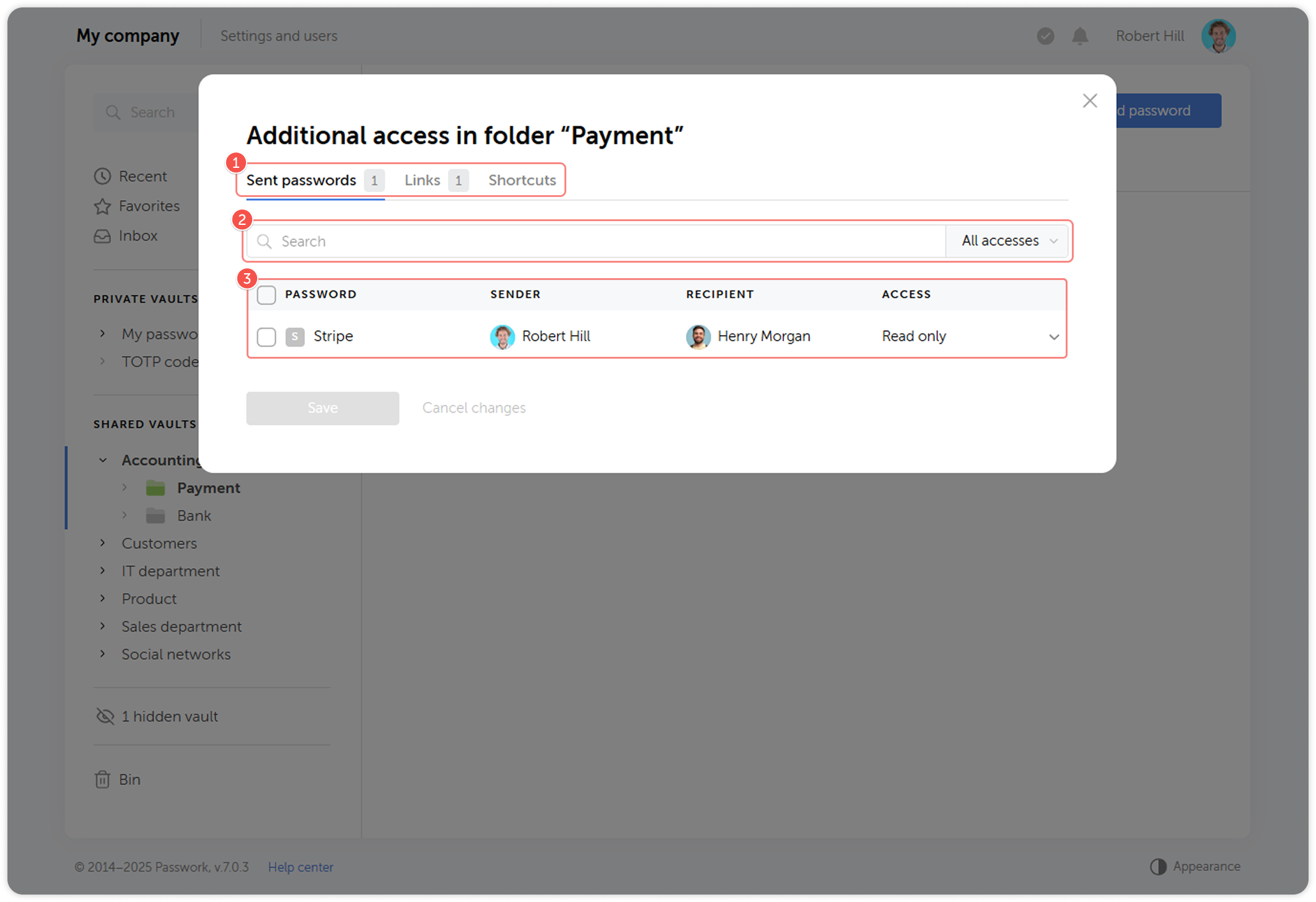Viewport: 1316px width, 902px height.
Task: Reveal the 1 hidden vault
Action: 170,716
